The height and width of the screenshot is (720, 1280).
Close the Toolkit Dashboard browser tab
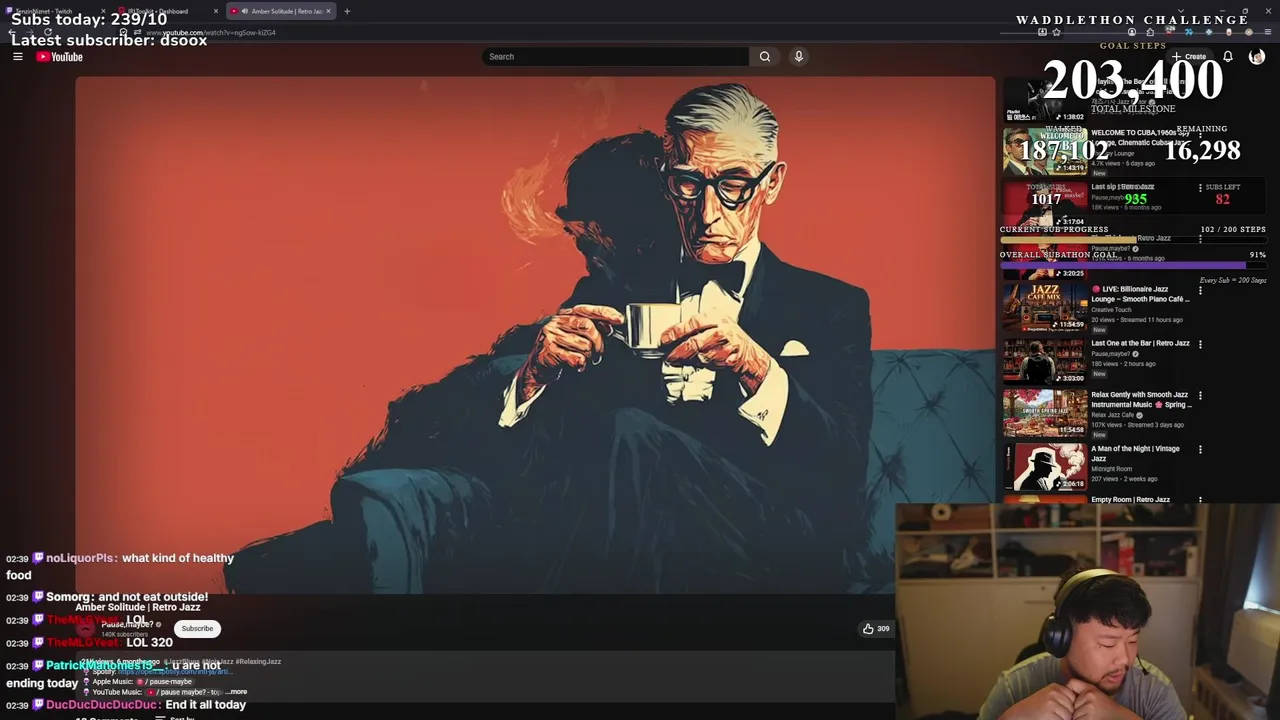point(215,11)
